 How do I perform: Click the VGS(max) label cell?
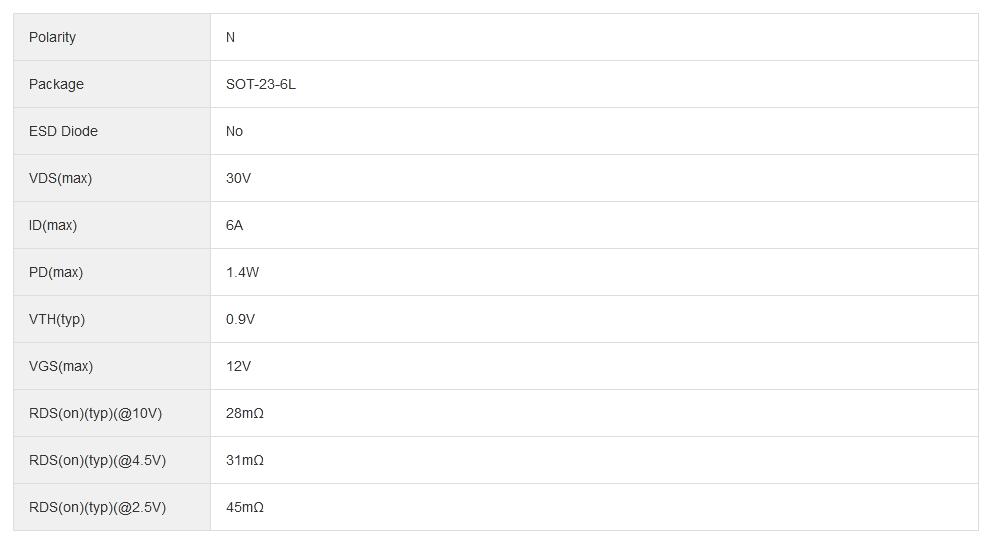(61, 366)
